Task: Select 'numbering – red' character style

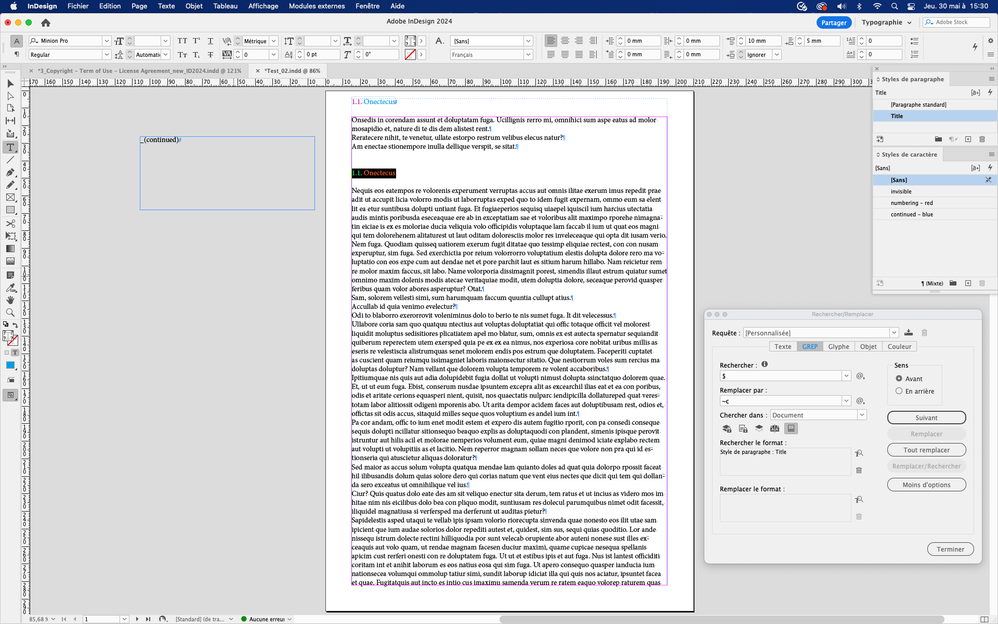Action: point(914,203)
